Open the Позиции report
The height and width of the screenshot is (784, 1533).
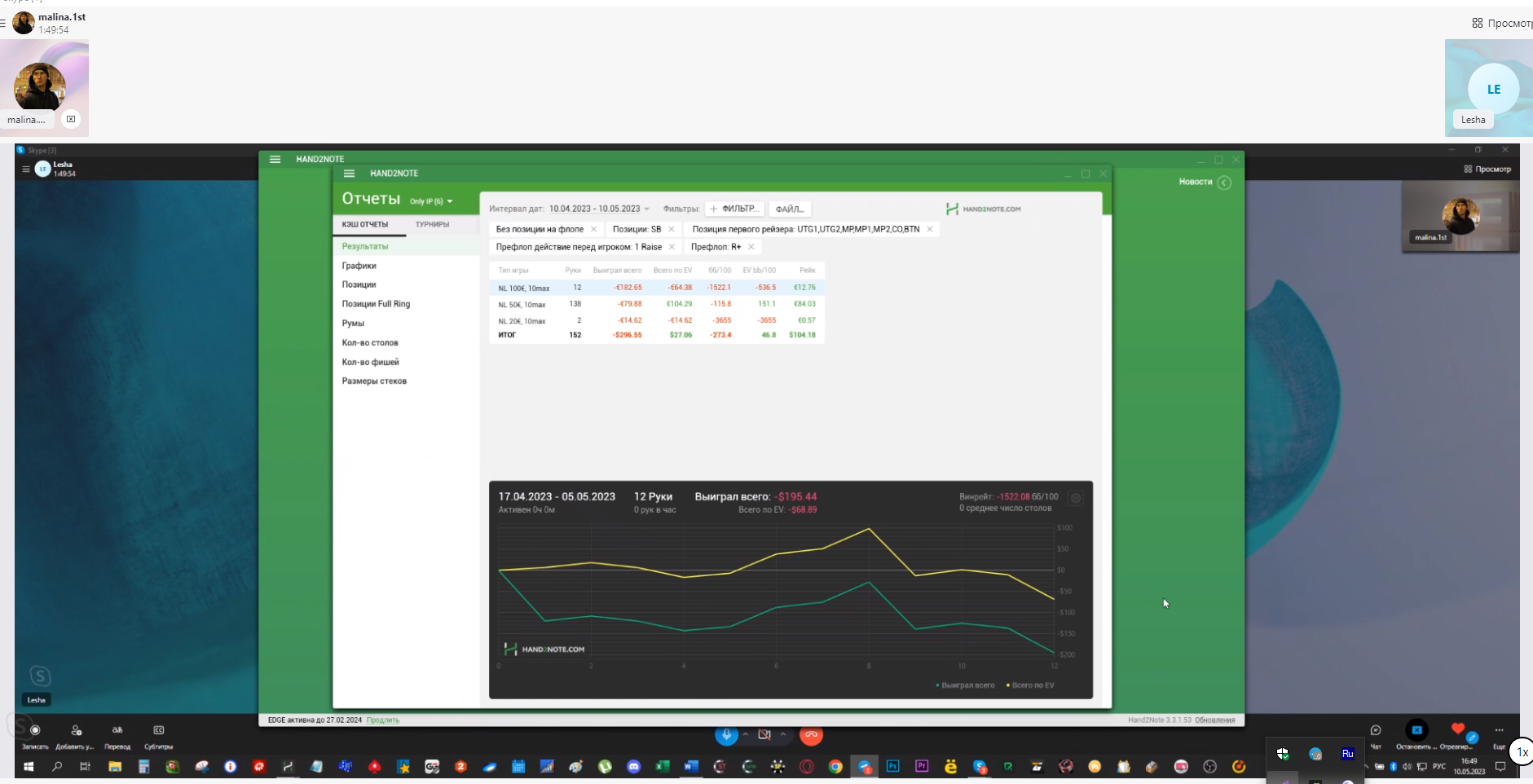click(x=359, y=284)
